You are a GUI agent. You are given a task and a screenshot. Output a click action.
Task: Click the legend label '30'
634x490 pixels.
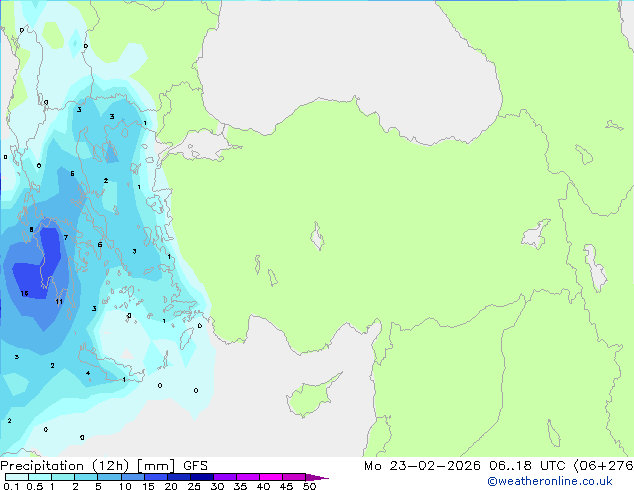point(217,486)
